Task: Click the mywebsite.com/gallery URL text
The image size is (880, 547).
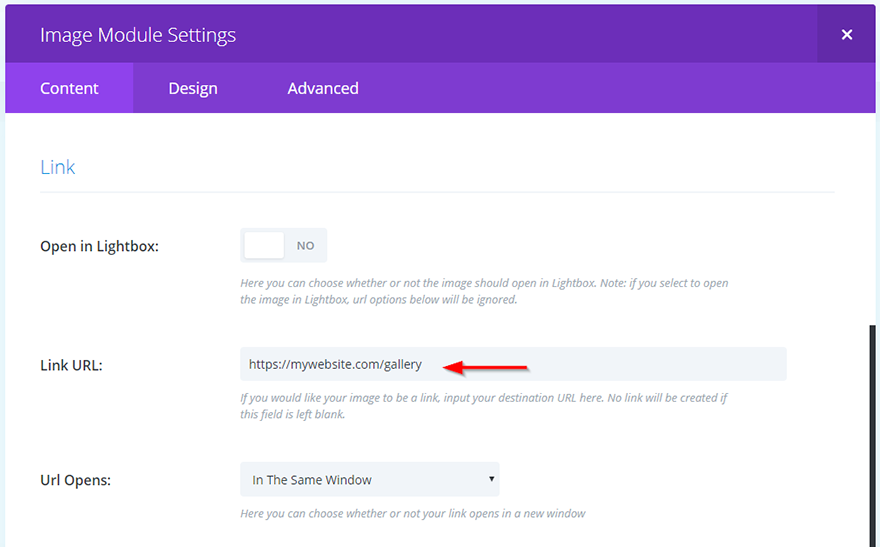Action: click(336, 364)
